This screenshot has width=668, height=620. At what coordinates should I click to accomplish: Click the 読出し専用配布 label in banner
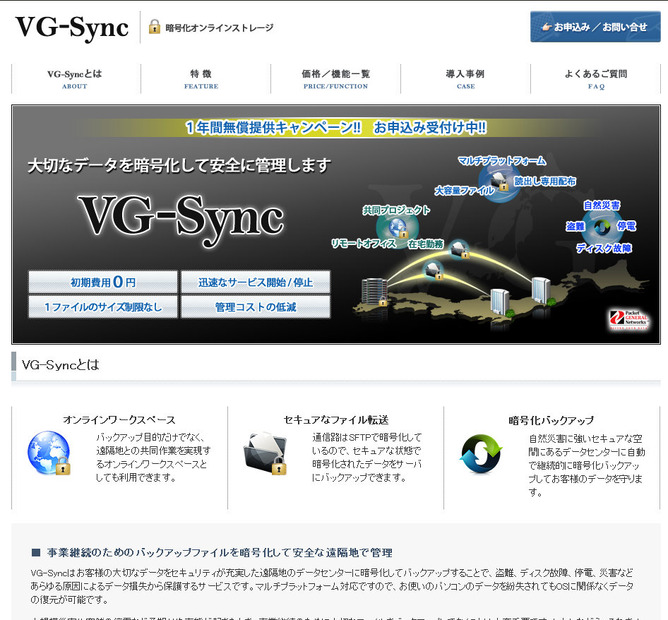(545, 182)
